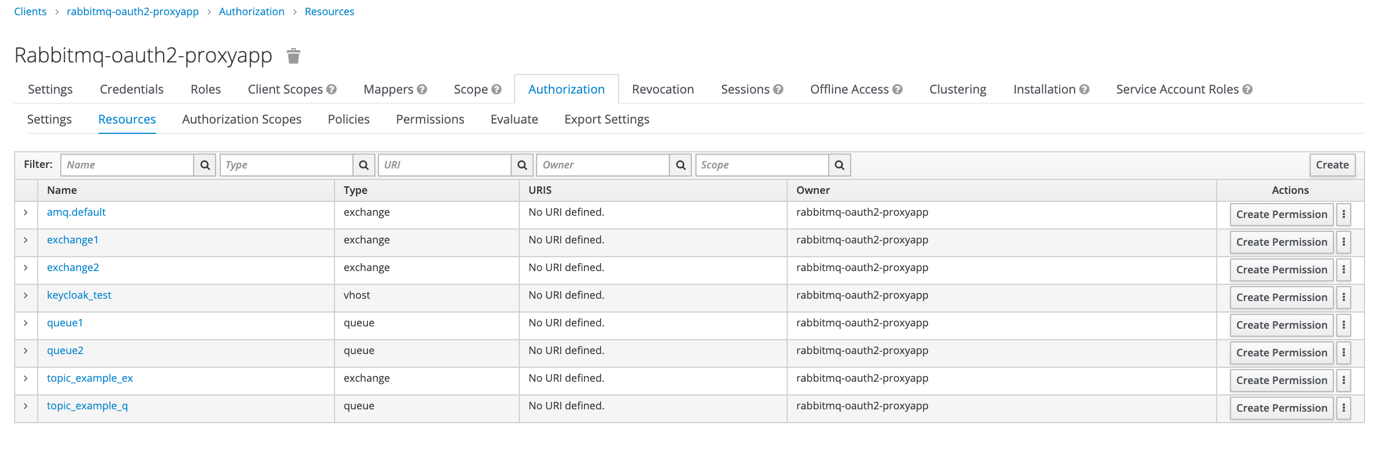Click the search icon for URI filter
This screenshot has height=458, width=1378.
(522, 165)
